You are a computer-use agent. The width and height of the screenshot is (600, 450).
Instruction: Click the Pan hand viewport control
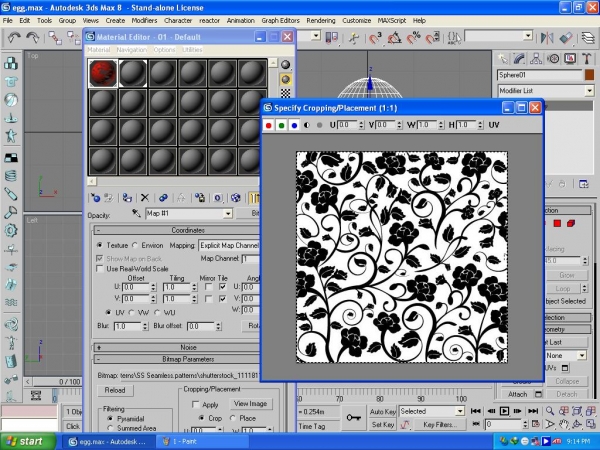point(563,424)
